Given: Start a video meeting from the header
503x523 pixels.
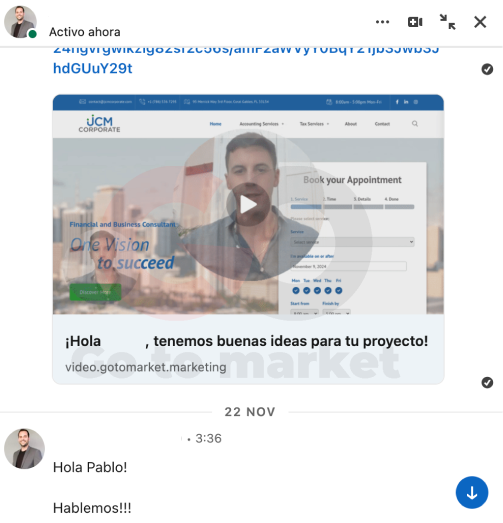Looking at the screenshot, I should 415,22.
